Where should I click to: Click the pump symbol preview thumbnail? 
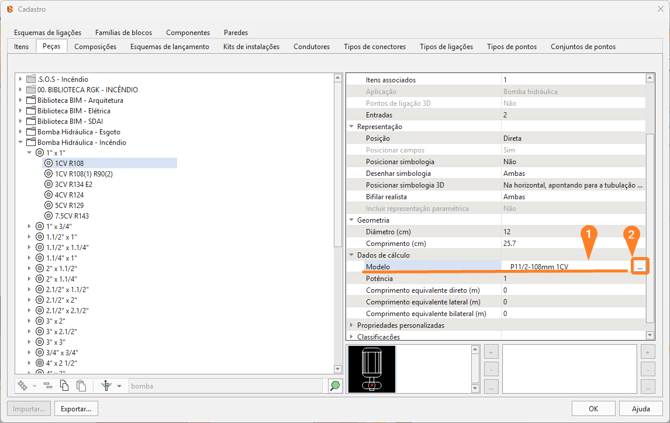372,369
